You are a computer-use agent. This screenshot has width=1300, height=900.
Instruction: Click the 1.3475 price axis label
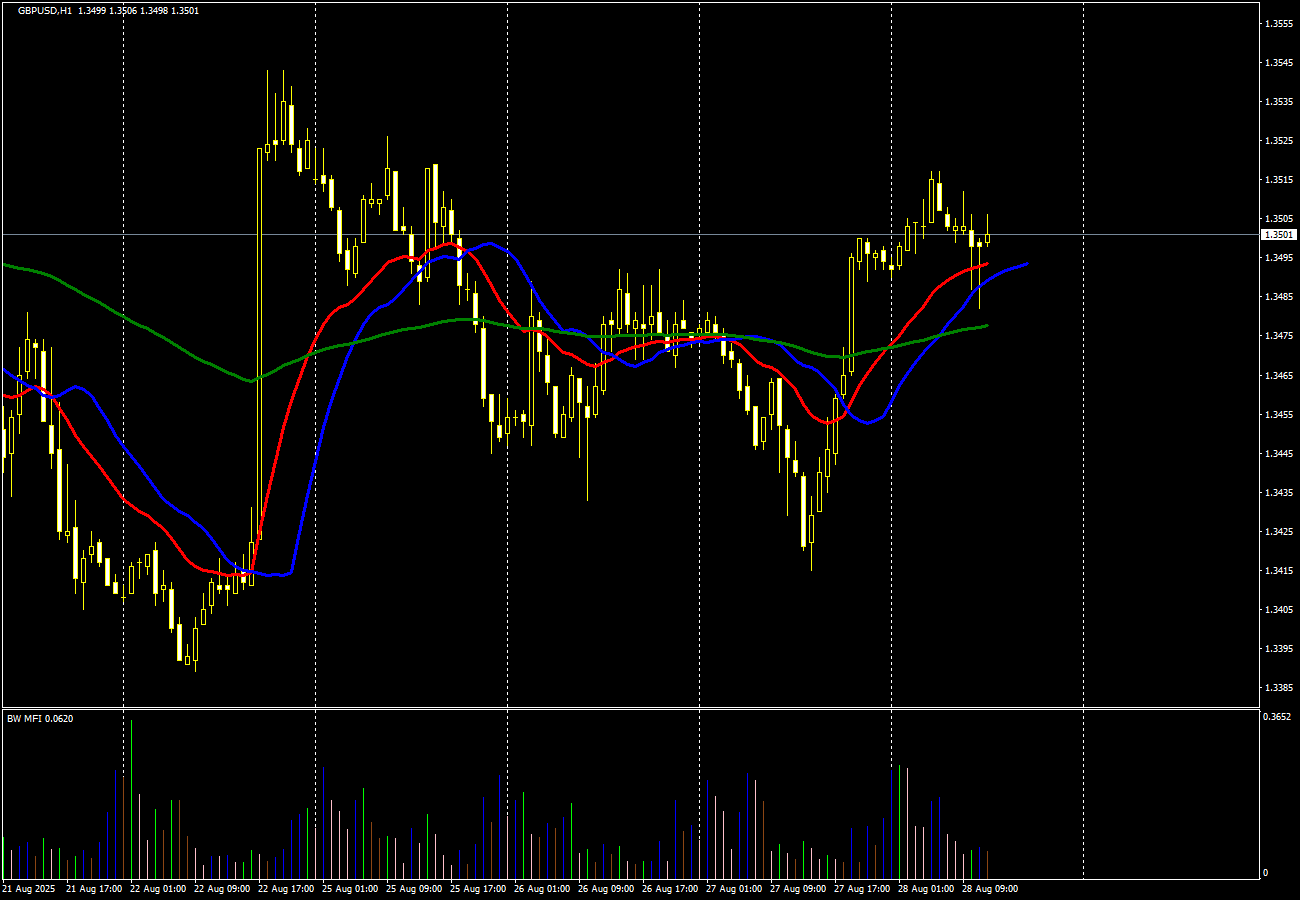click(1279, 336)
